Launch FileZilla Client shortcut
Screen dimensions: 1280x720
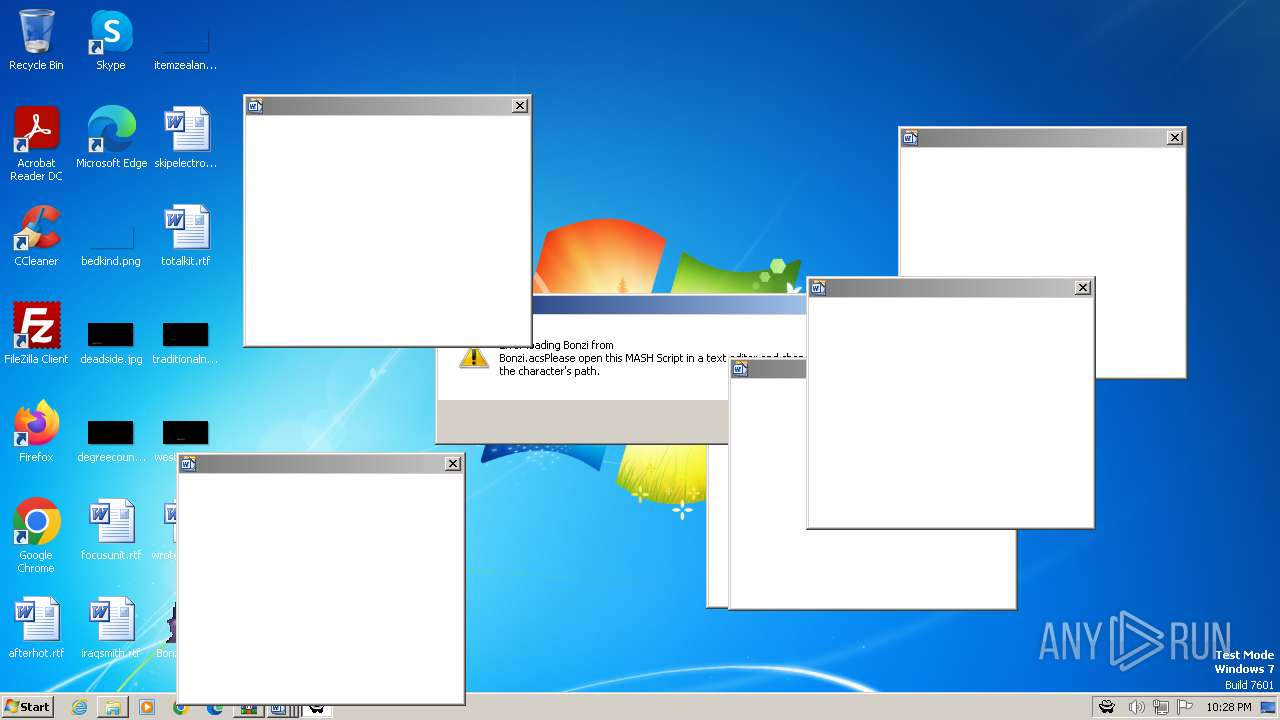click(36, 333)
